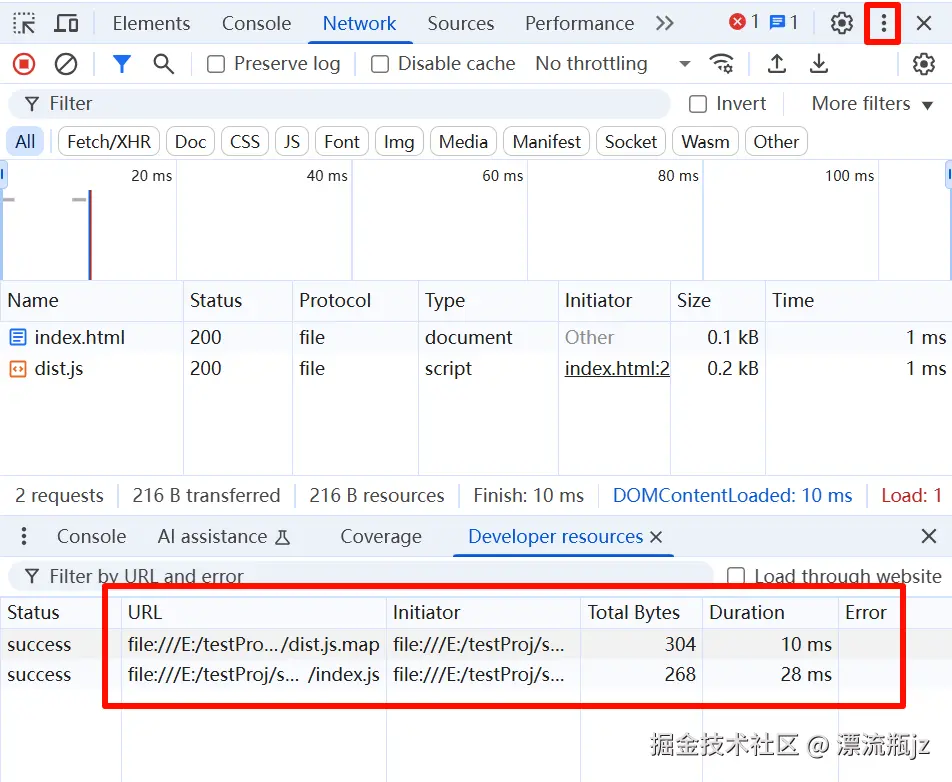Filter by Wasm requests
Viewport: 952px width, 782px height.
705,141
